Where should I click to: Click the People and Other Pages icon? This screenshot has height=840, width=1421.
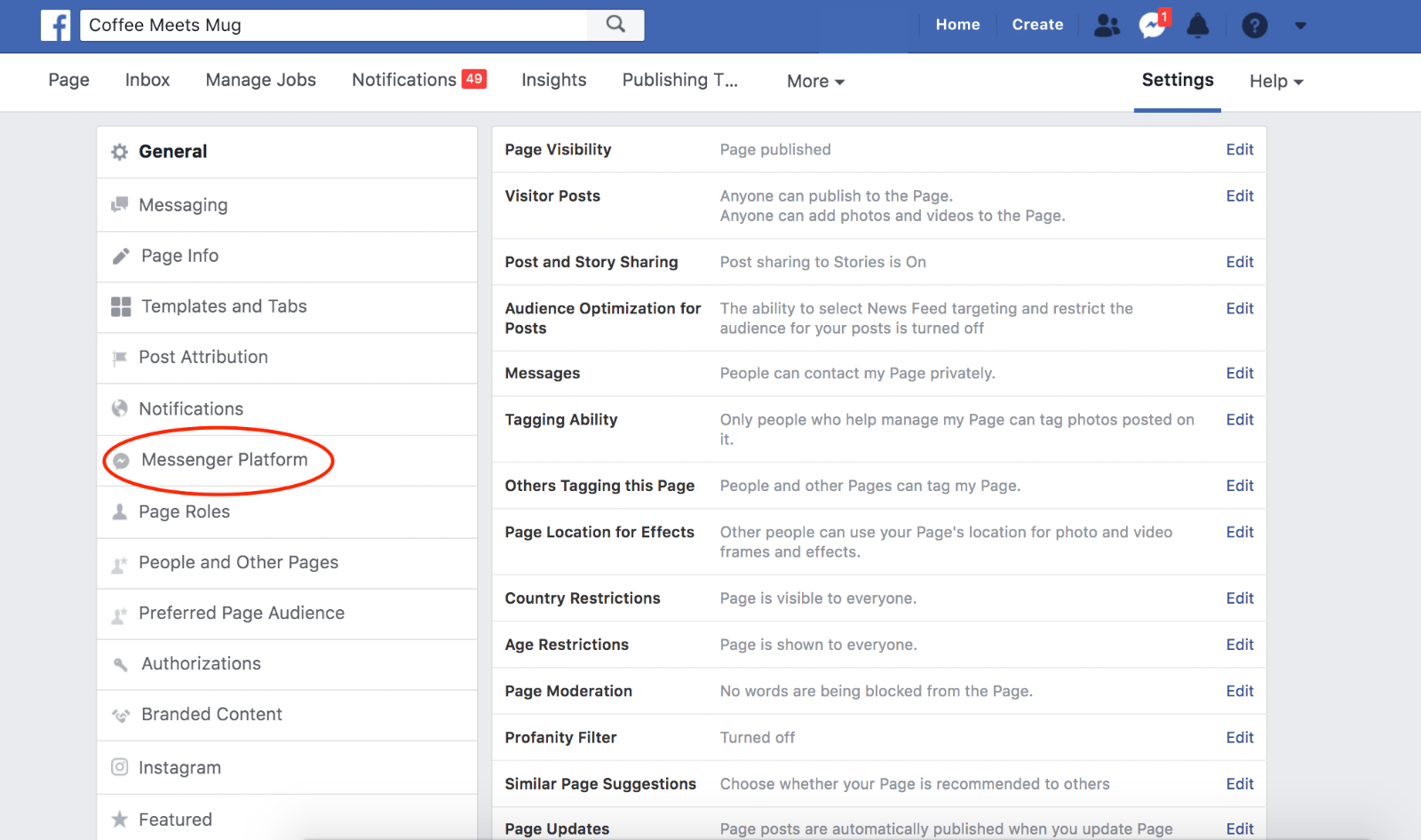click(119, 564)
